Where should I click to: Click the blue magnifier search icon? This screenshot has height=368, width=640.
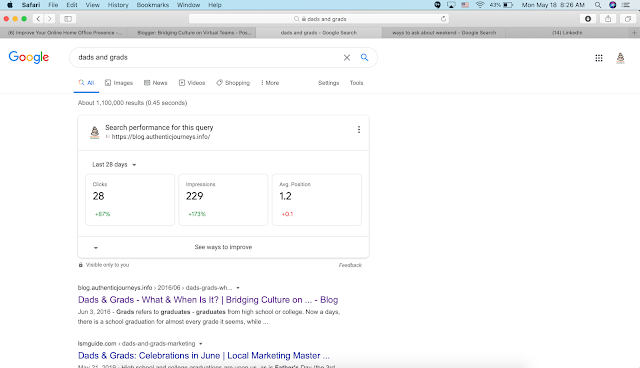364,58
